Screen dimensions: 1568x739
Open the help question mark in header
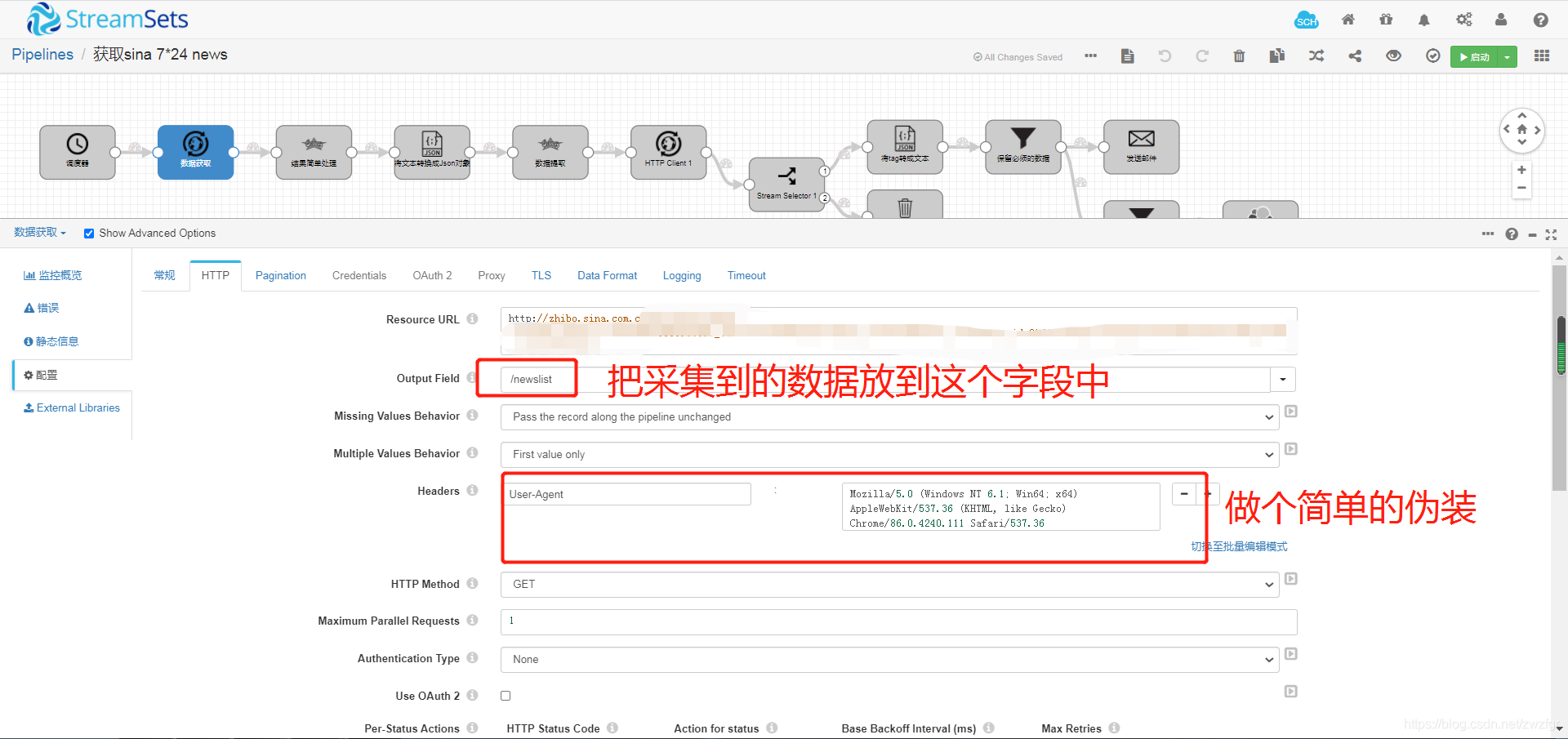[x=1540, y=20]
